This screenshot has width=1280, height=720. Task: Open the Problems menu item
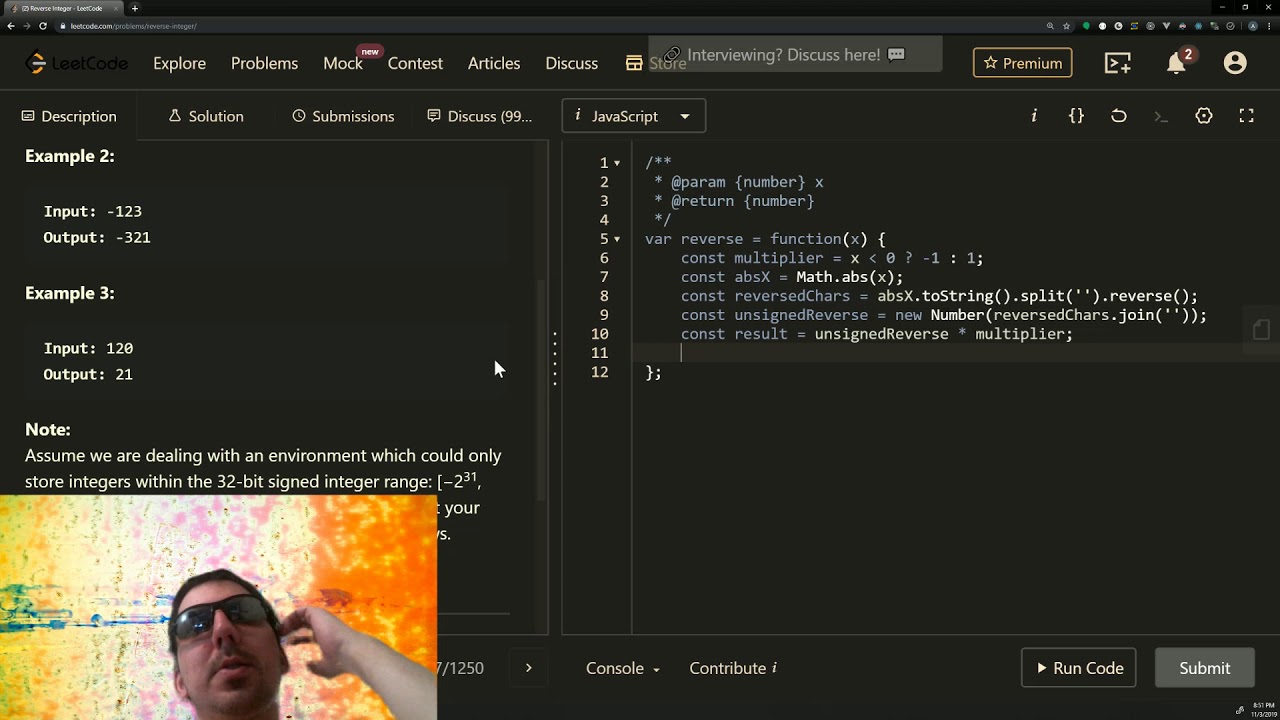(264, 63)
